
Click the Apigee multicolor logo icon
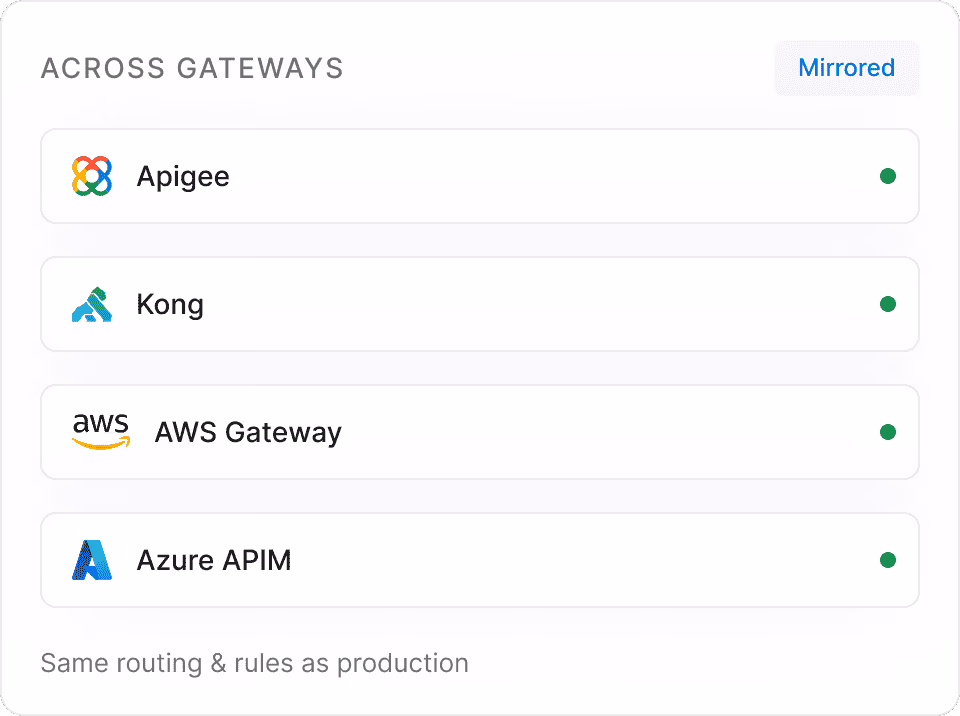(x=92, y=176)
